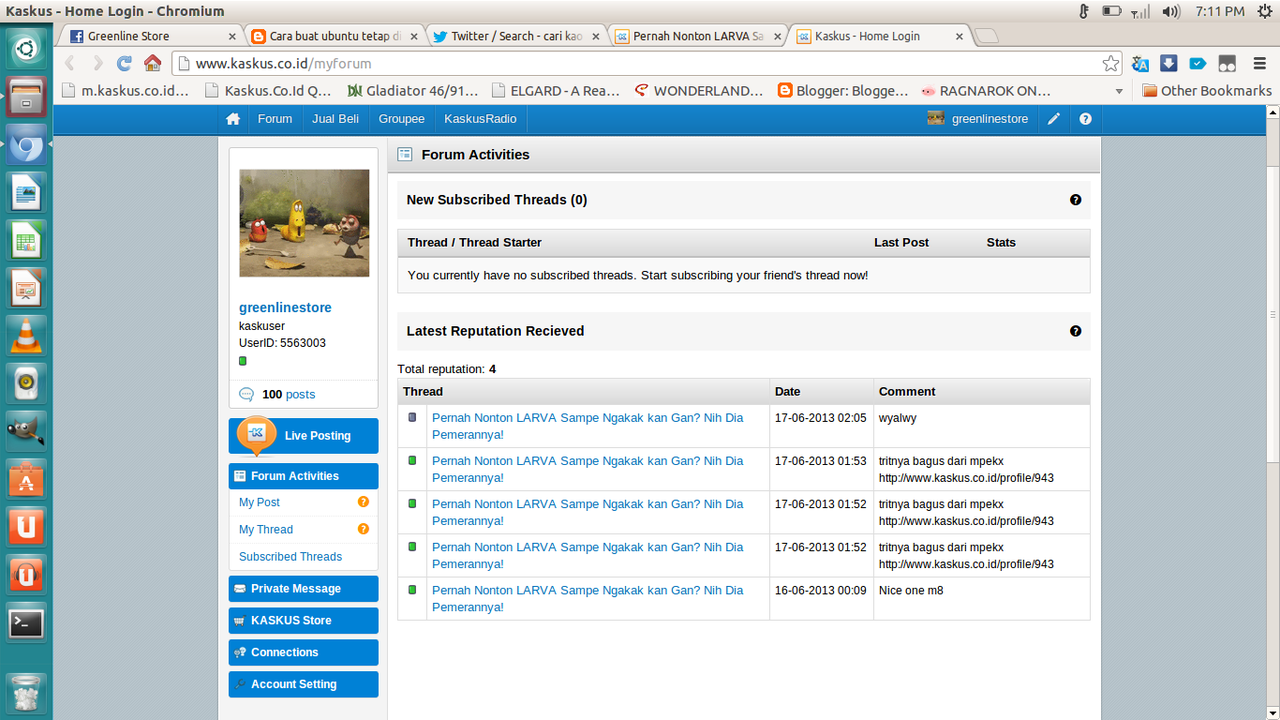This screenshot has height=720, width=1280.
Task: Open the Groupee menu item
Action: (401, 119)
